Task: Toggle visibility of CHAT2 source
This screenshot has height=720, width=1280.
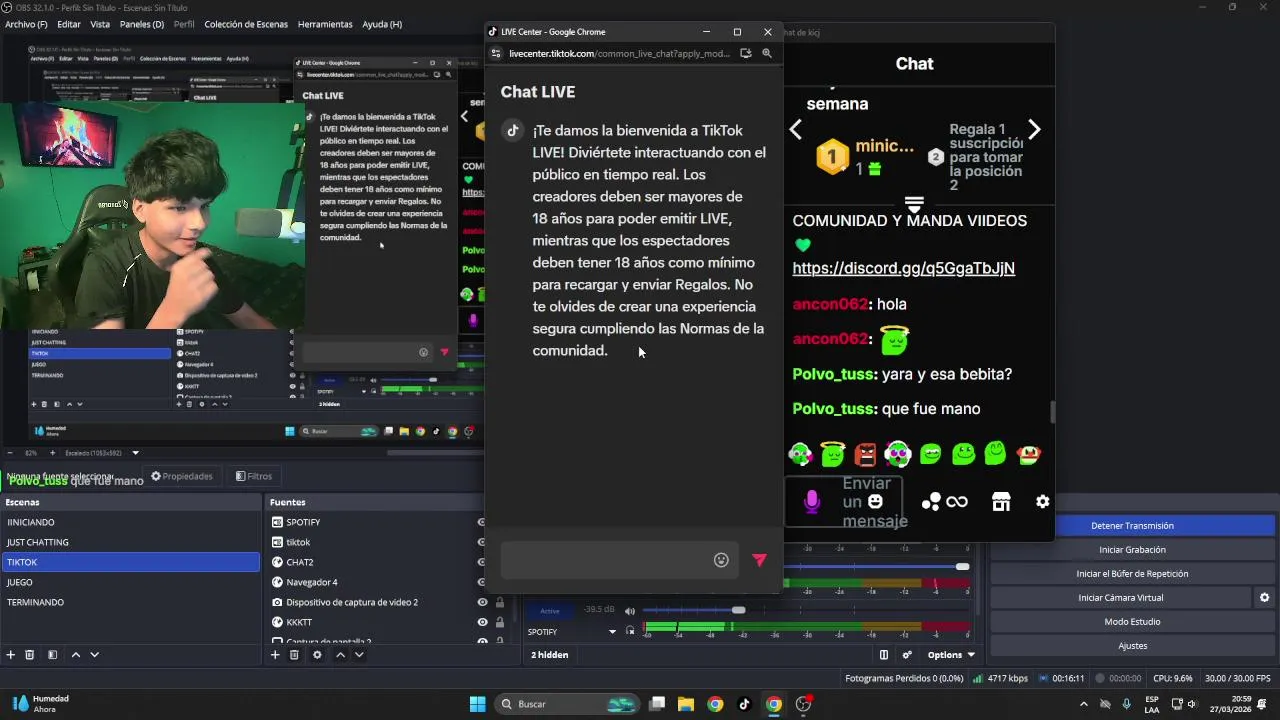Action: [x=481, y=562]
